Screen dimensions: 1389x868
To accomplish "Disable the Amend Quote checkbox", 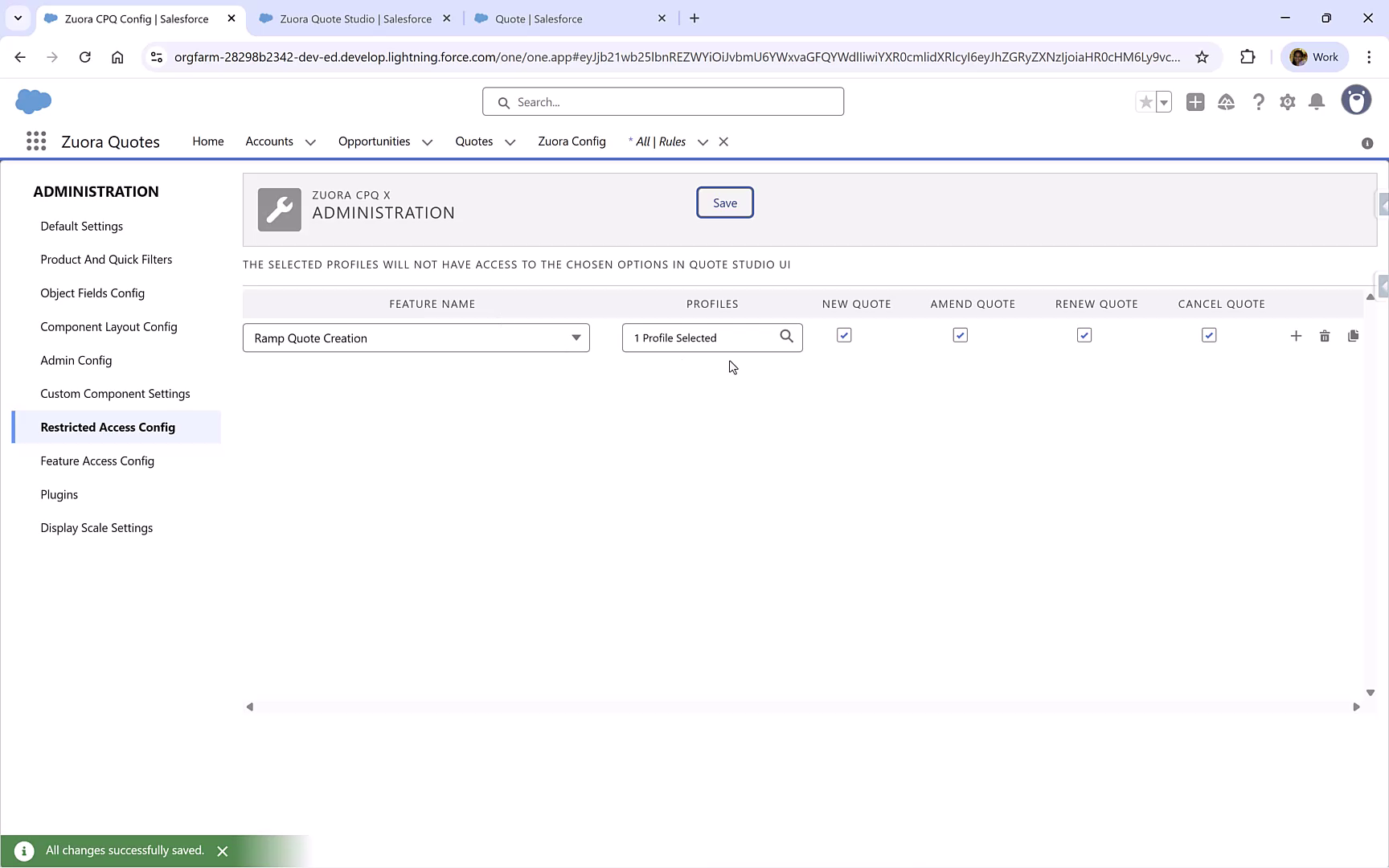I will [x=960, y=334].
